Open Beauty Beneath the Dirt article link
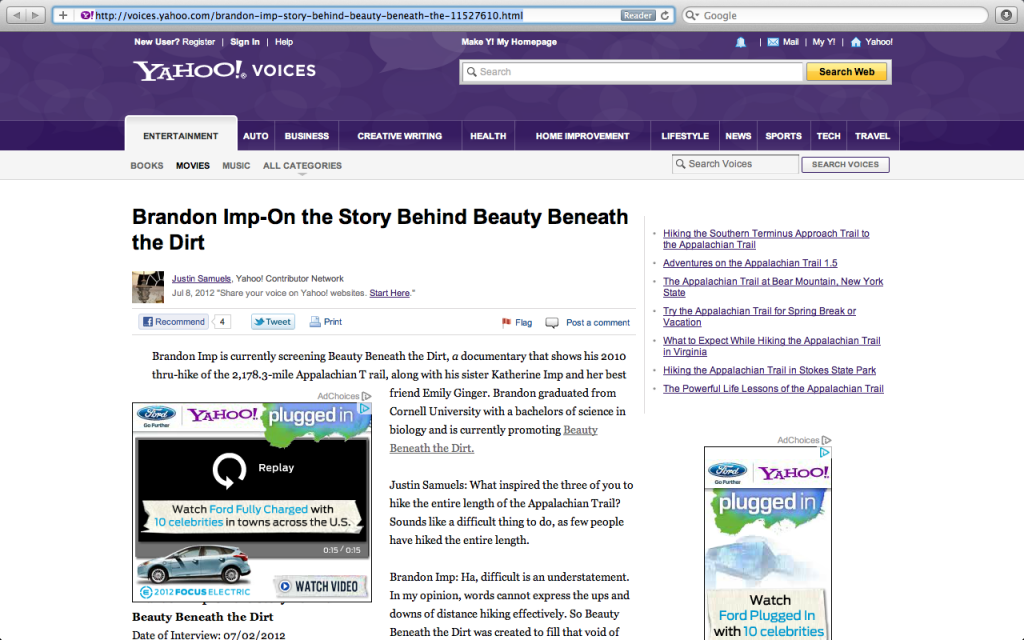Viewport: 1024px width, 640px height. click(494, 439)
